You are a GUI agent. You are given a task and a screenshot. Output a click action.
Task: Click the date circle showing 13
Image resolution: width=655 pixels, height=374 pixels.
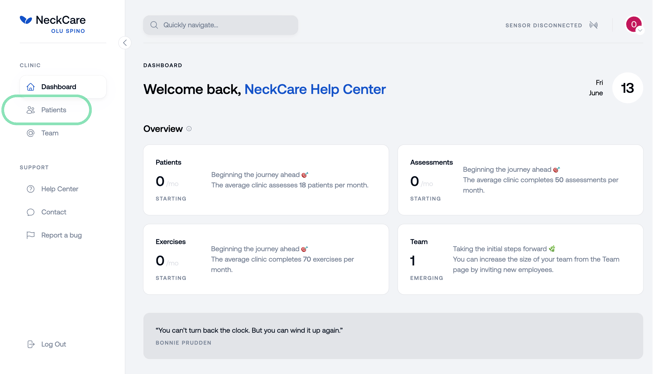(x=627, y=88)
